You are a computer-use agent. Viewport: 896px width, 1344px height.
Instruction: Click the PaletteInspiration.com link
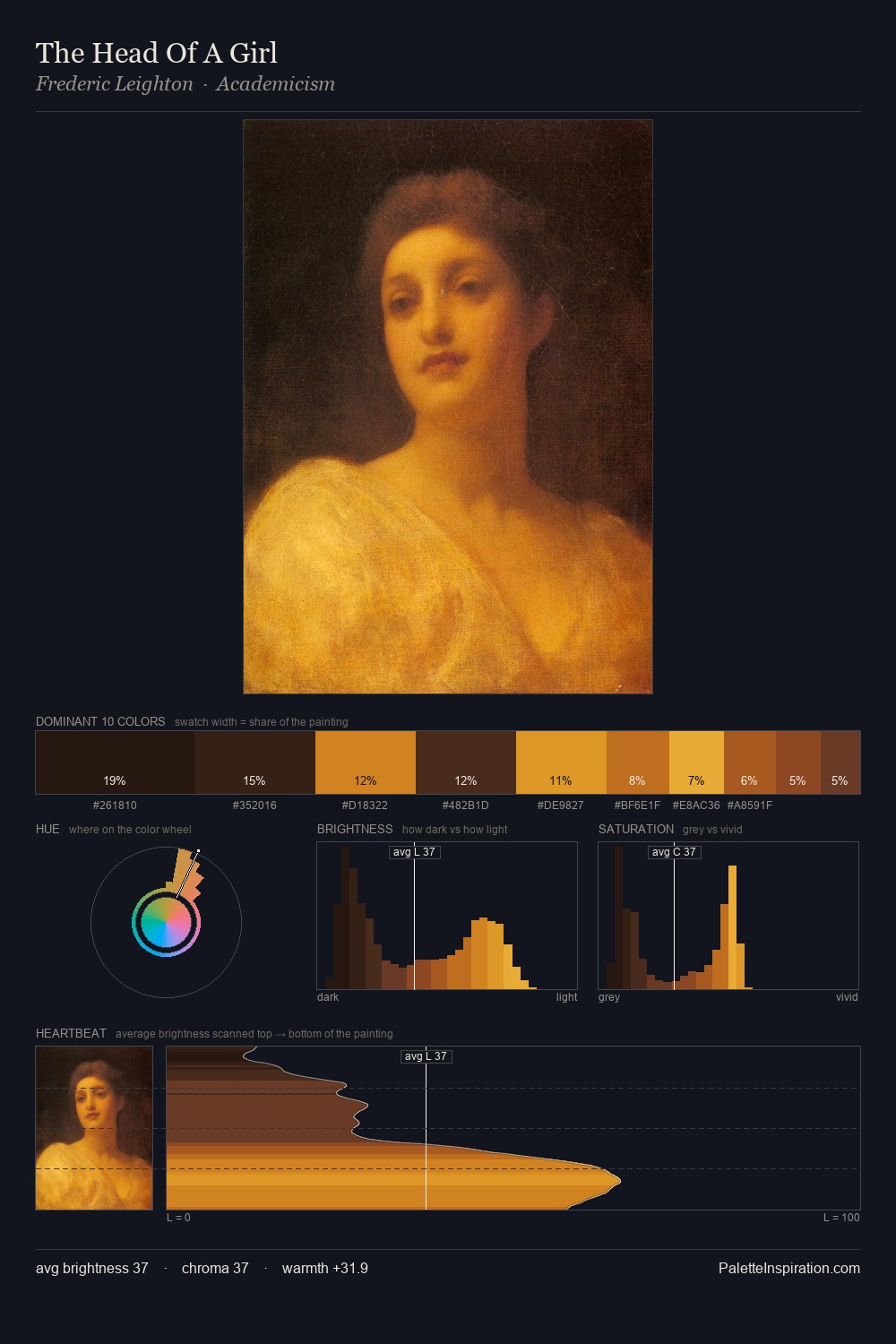click(789, 1269)
